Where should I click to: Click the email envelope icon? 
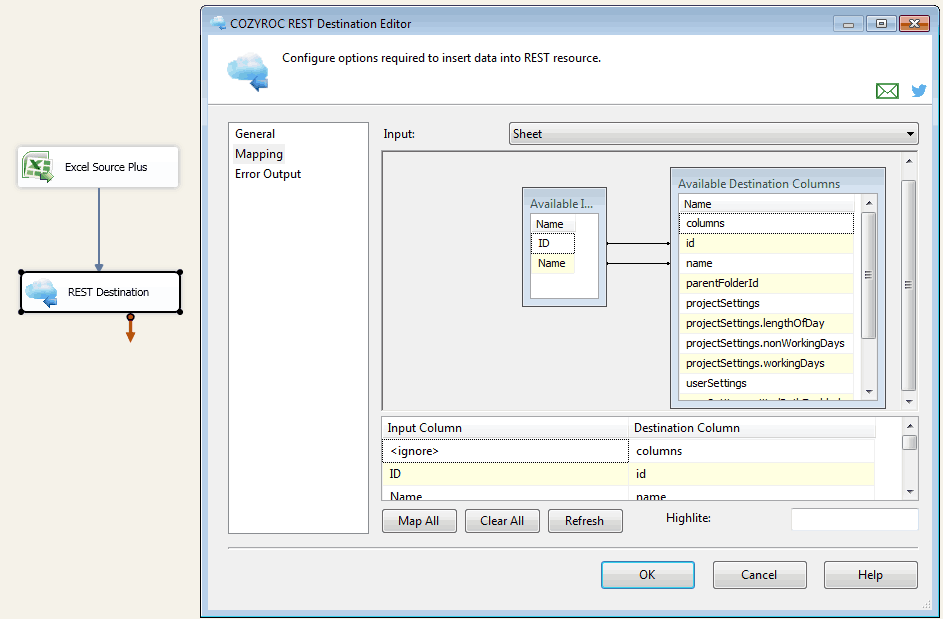pyautogui.click(x=887, y=91)
